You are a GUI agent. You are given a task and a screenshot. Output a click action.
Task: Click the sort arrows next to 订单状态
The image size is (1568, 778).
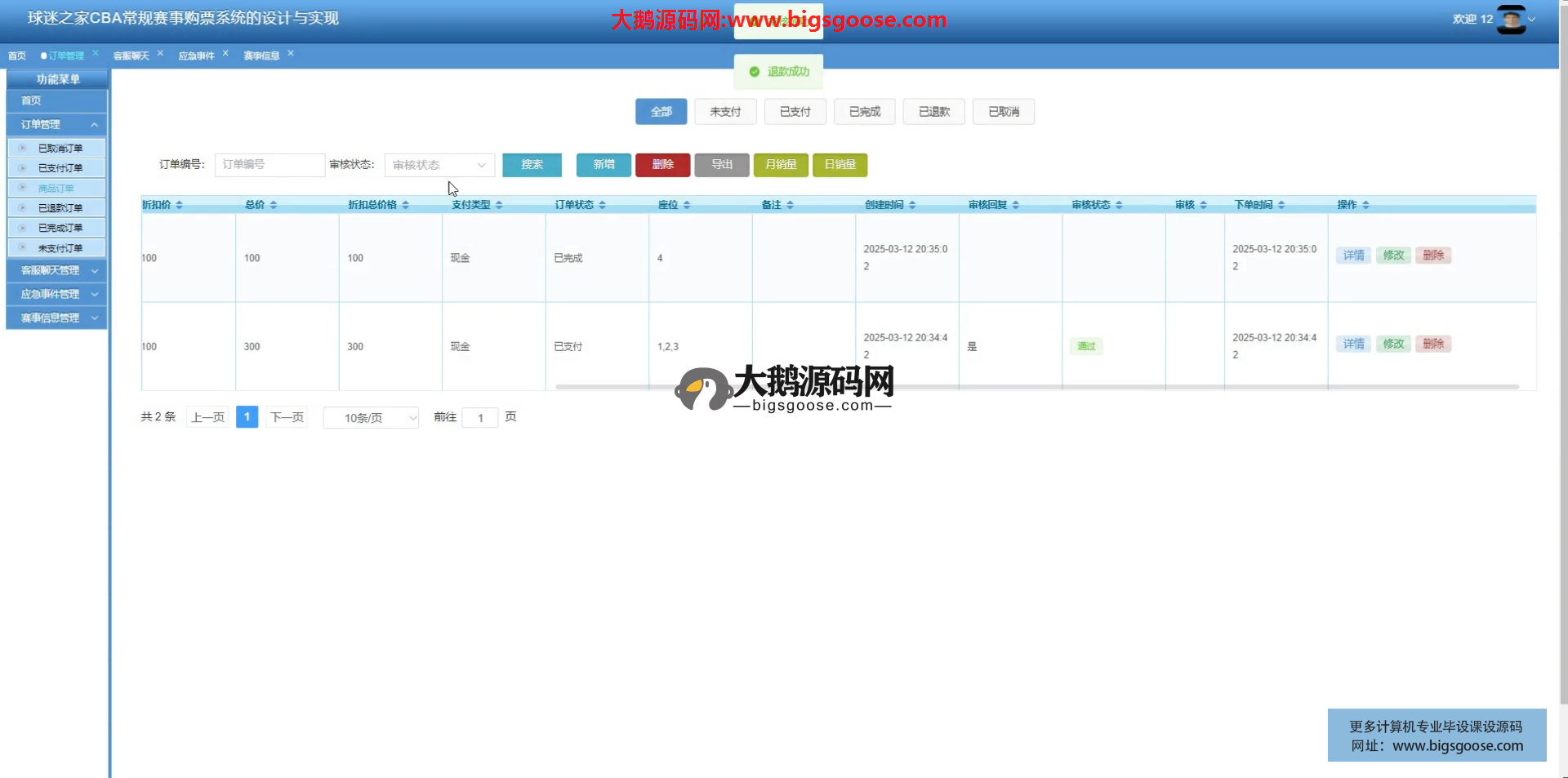click(602, 205)
